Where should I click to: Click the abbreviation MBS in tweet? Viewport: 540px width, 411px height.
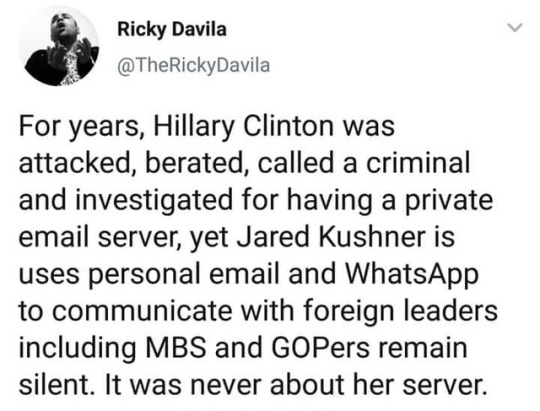(x=177, y=347)
